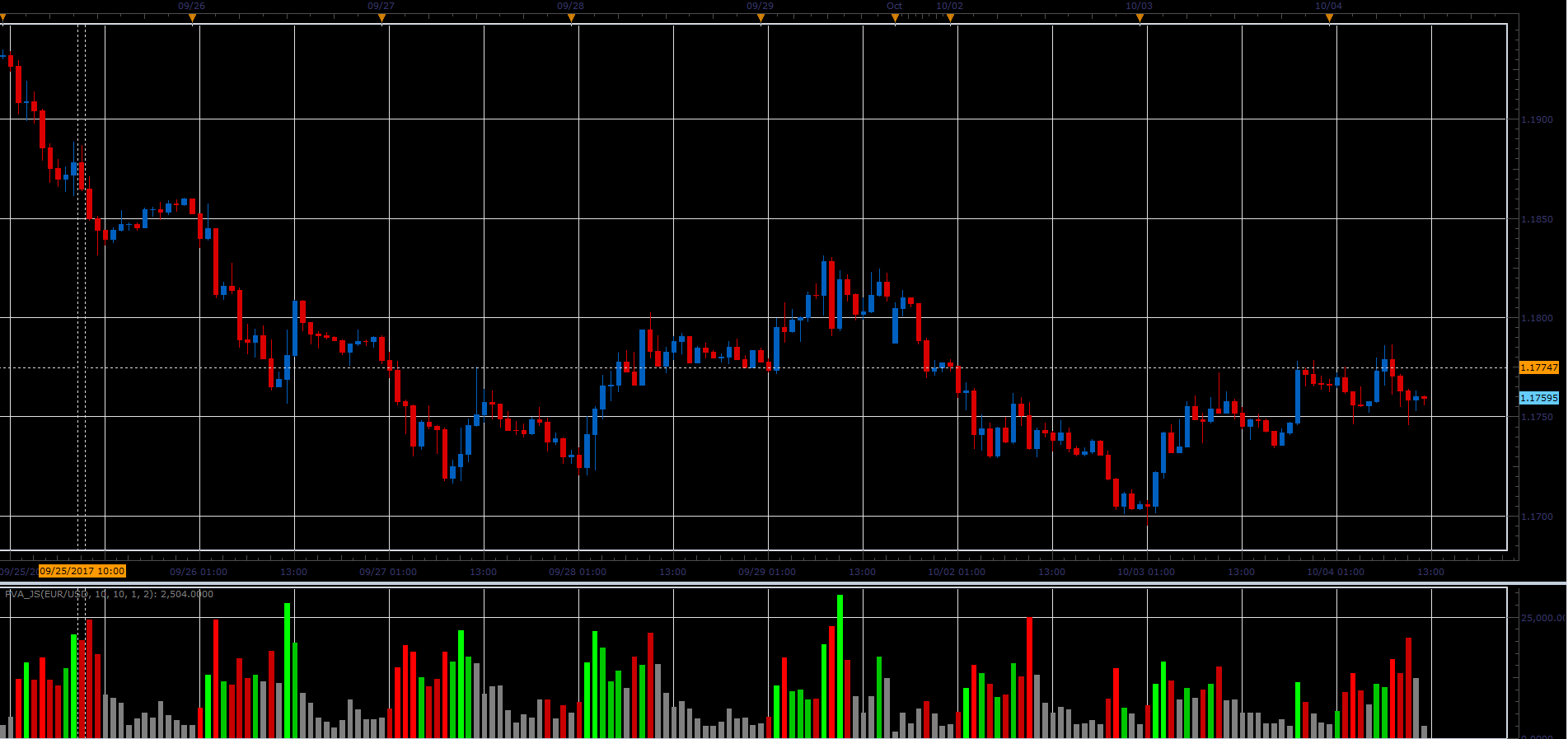Click the 10/03 day marker triangle
Image resolution: width=1568 pixels, height=739 pixels.
tap(1140, 18)
